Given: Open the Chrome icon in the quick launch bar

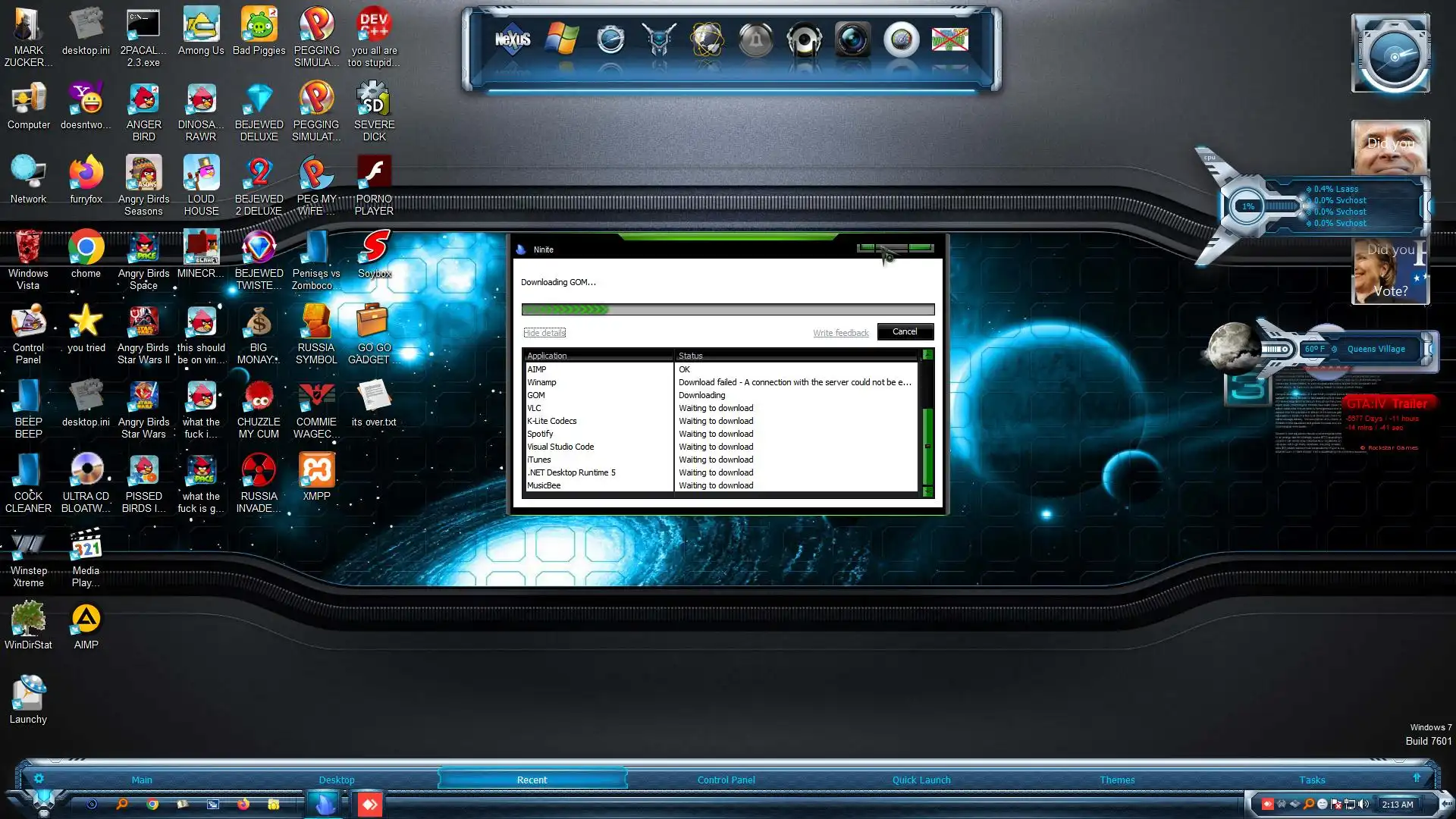Looking at the screenshot, I should pos(152,804).
